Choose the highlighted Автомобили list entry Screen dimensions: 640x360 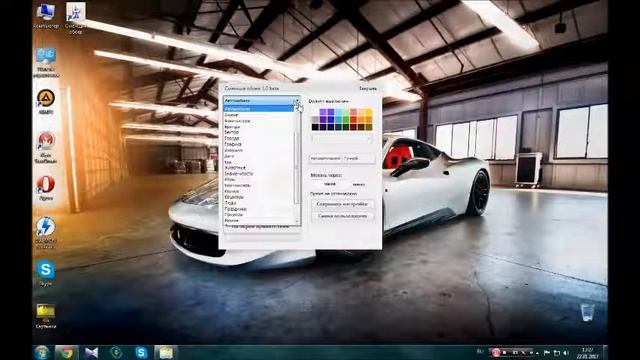click(x=258, y=109)
